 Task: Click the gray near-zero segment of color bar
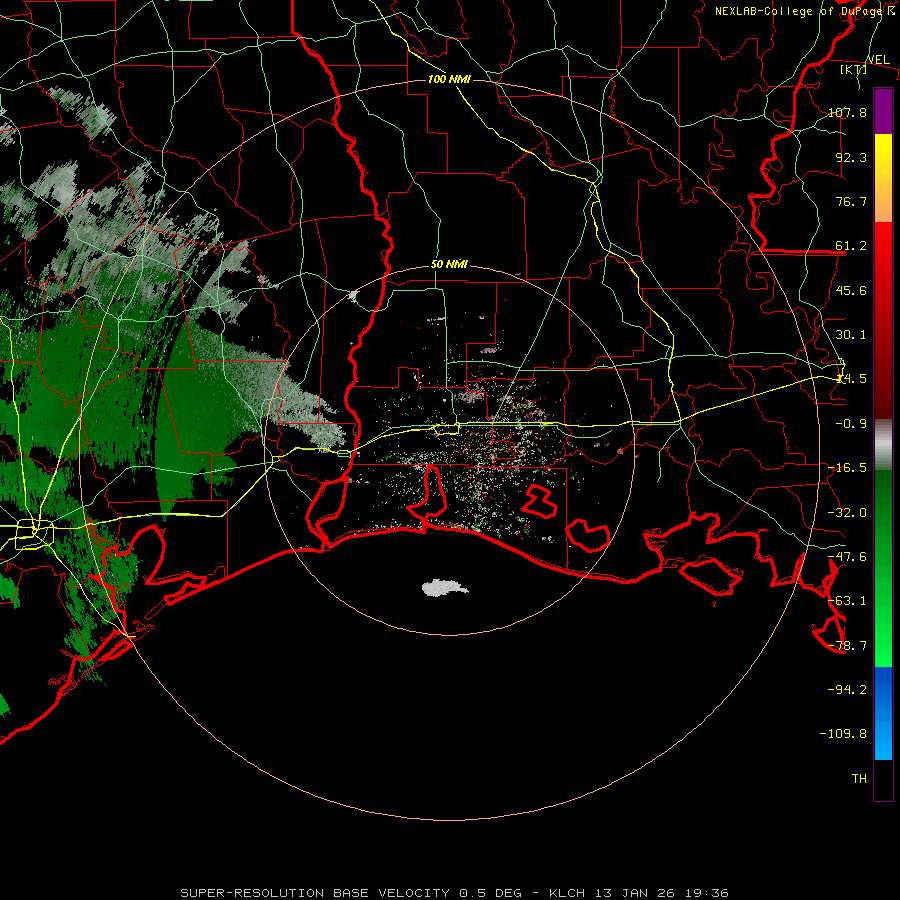point(883,445)
